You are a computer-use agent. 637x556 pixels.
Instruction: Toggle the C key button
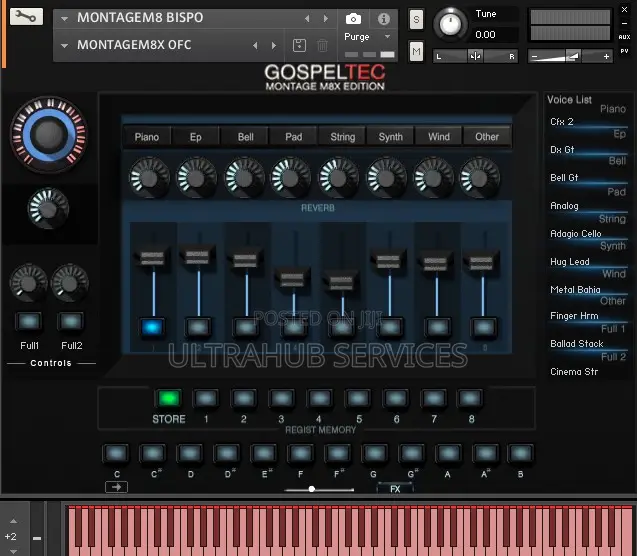point(116,453)
